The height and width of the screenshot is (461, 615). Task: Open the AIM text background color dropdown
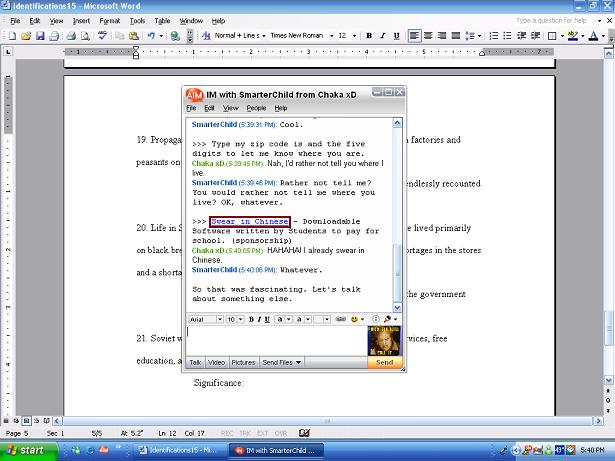pos(308,319)
